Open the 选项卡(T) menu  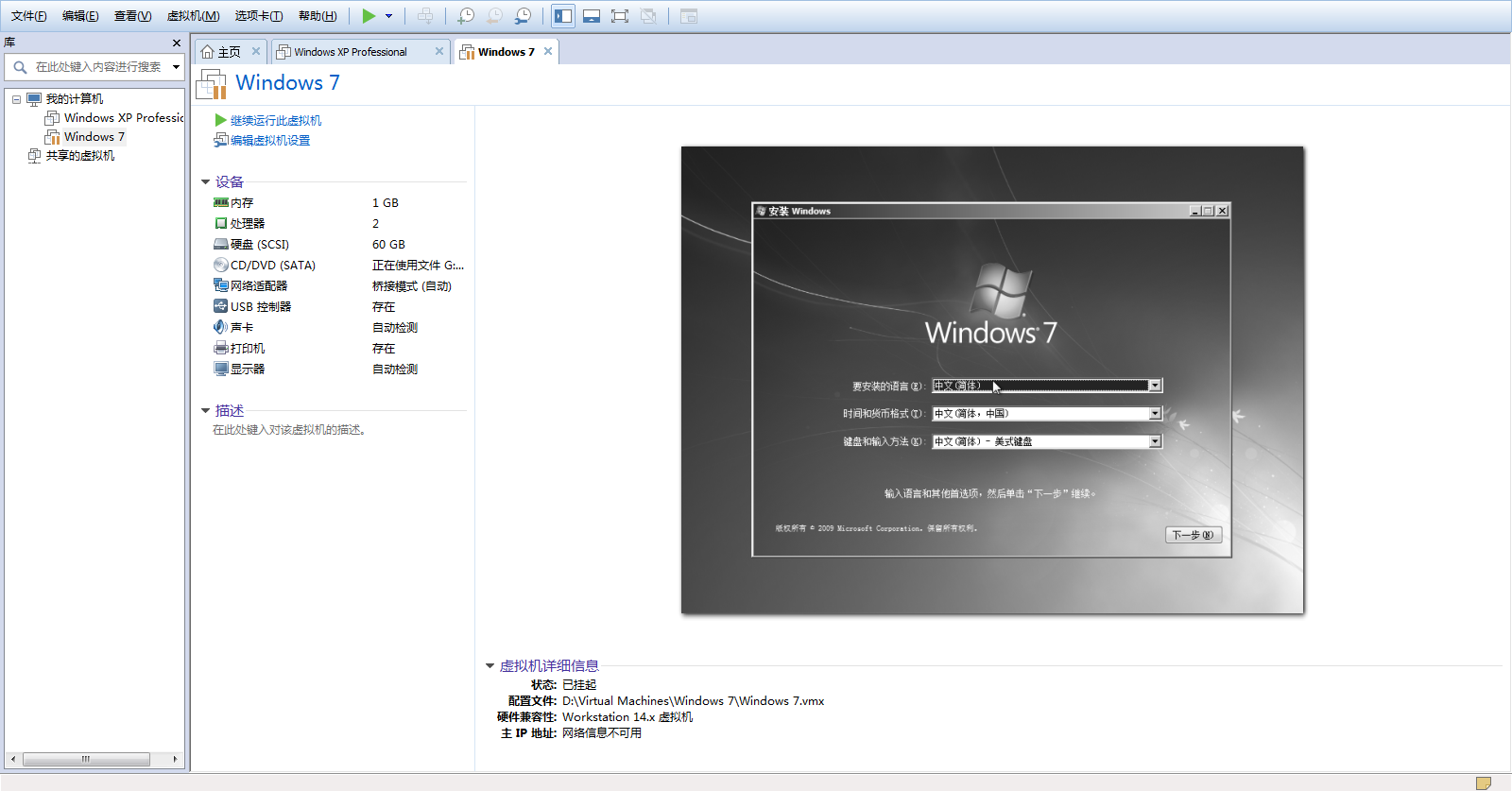click(x=259, y=16)
